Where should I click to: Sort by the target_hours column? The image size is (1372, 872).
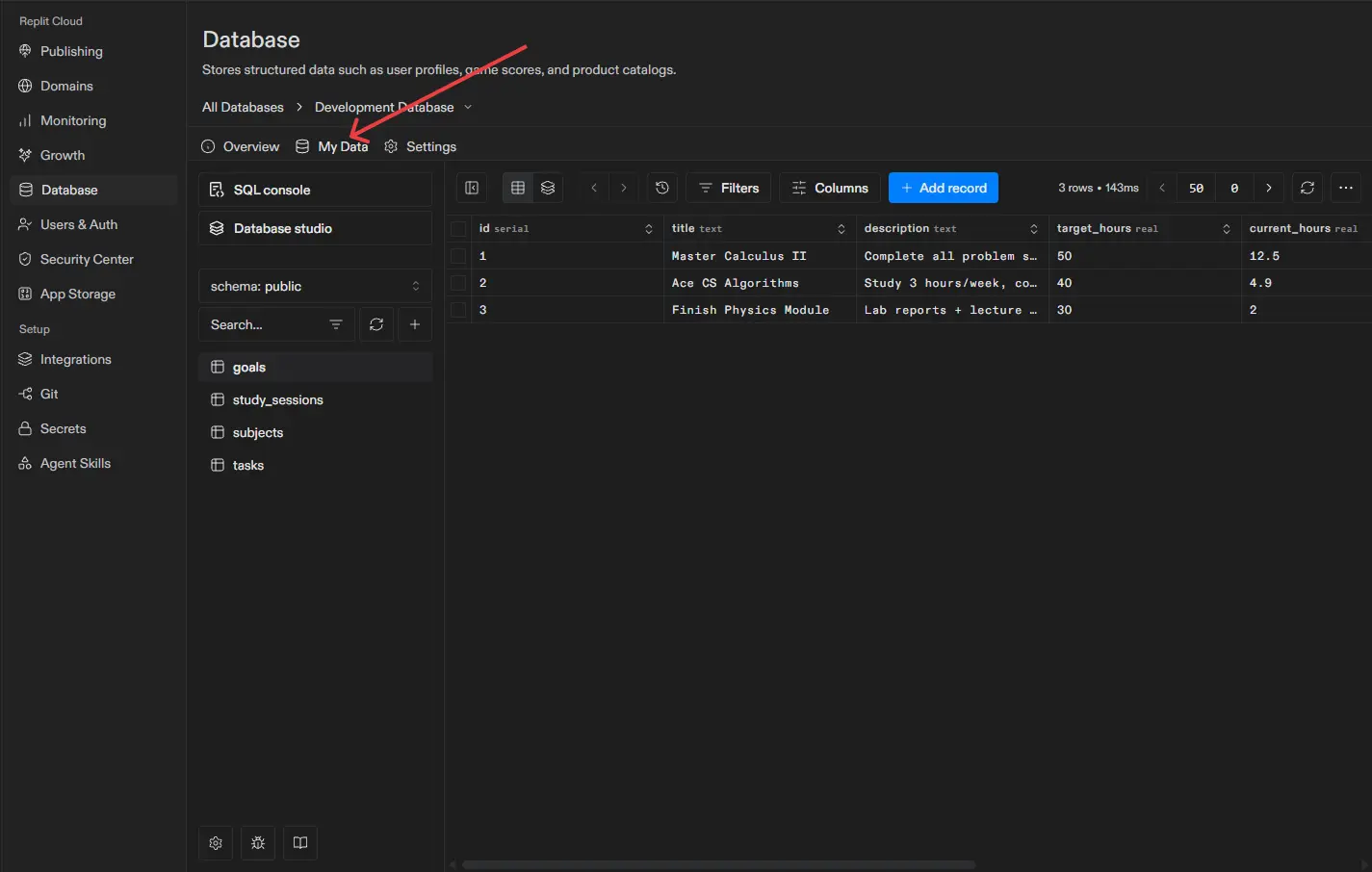(x=1227, y=228)
